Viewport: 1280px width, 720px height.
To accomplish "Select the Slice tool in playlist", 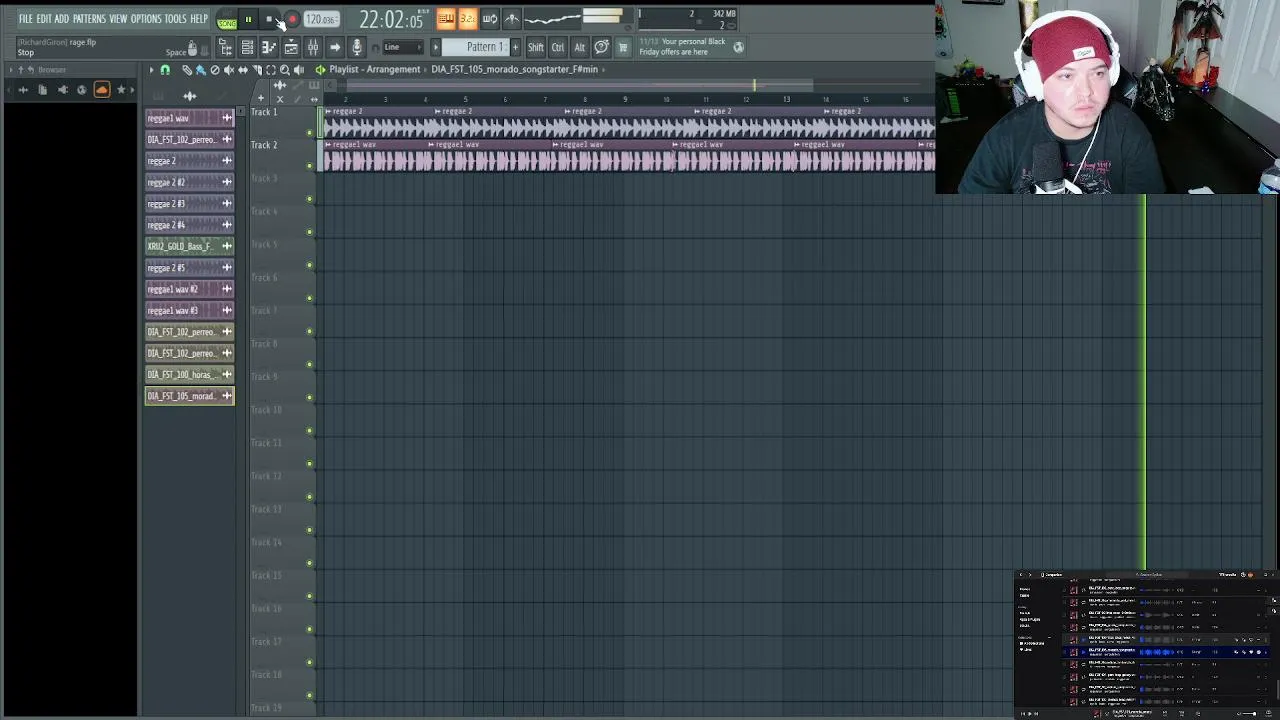I will coord(257,70).
